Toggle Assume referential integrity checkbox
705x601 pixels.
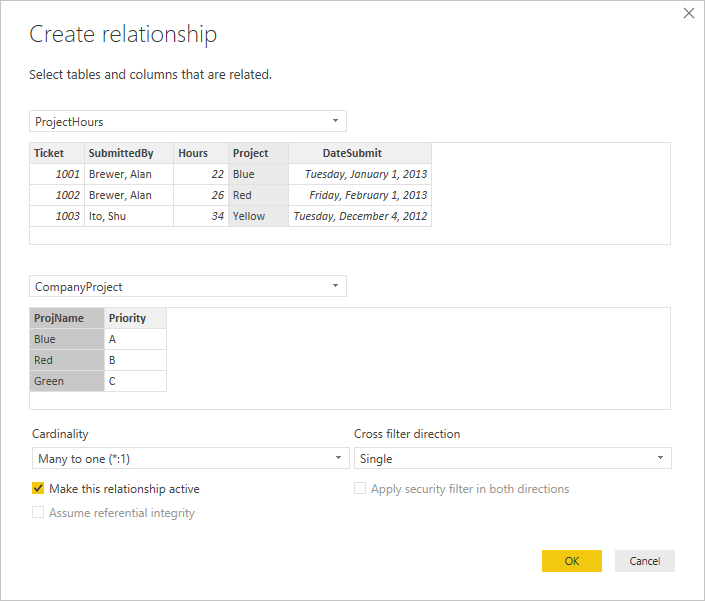(x=39, y=513)
